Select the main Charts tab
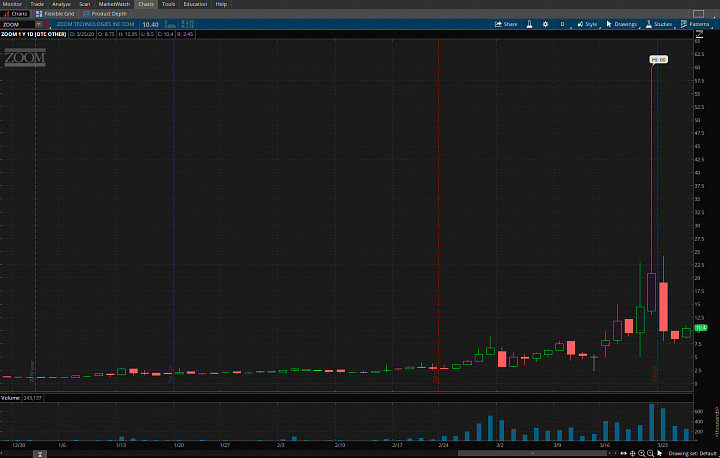 (146, 4)
